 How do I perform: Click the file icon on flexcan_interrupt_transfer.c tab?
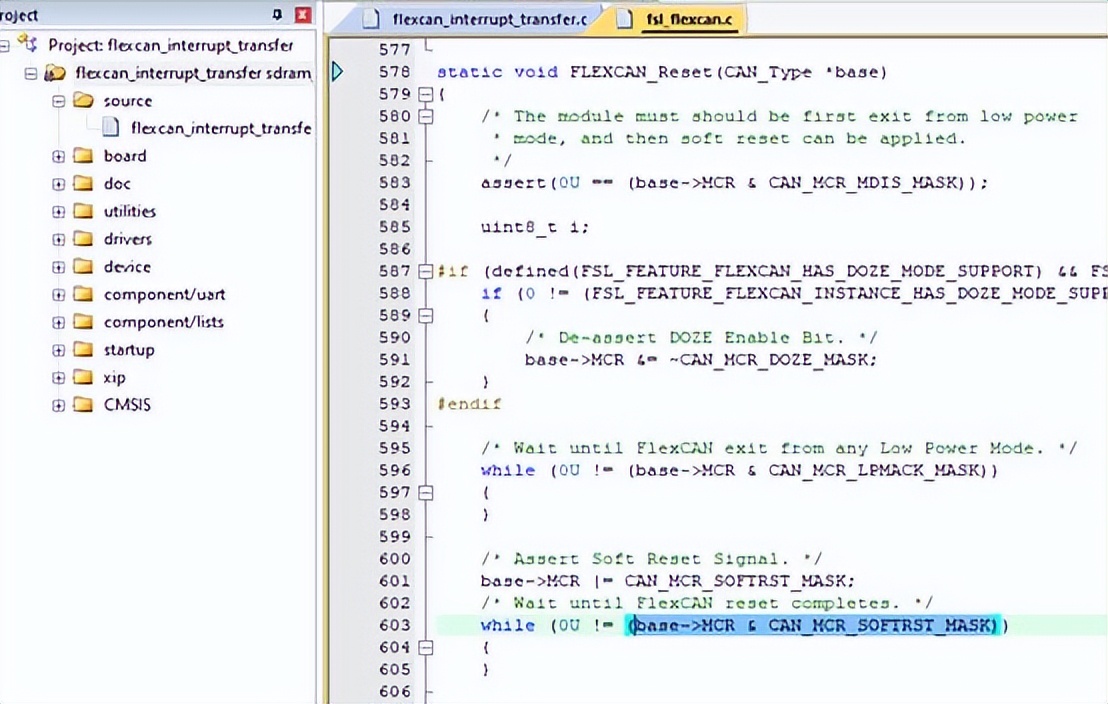click(x=370, y=19)
